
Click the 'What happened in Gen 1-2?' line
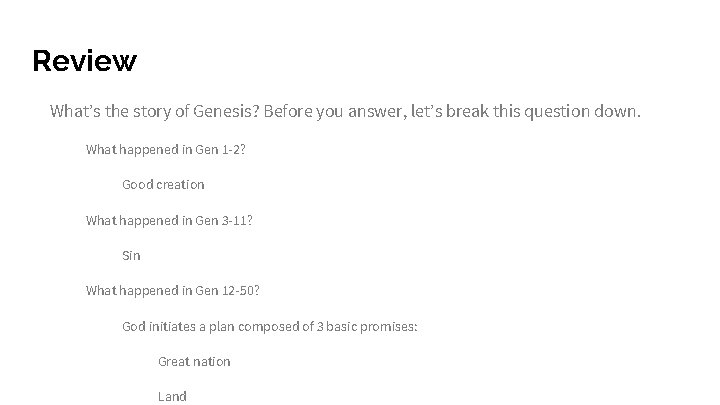(x=166, y=149)
